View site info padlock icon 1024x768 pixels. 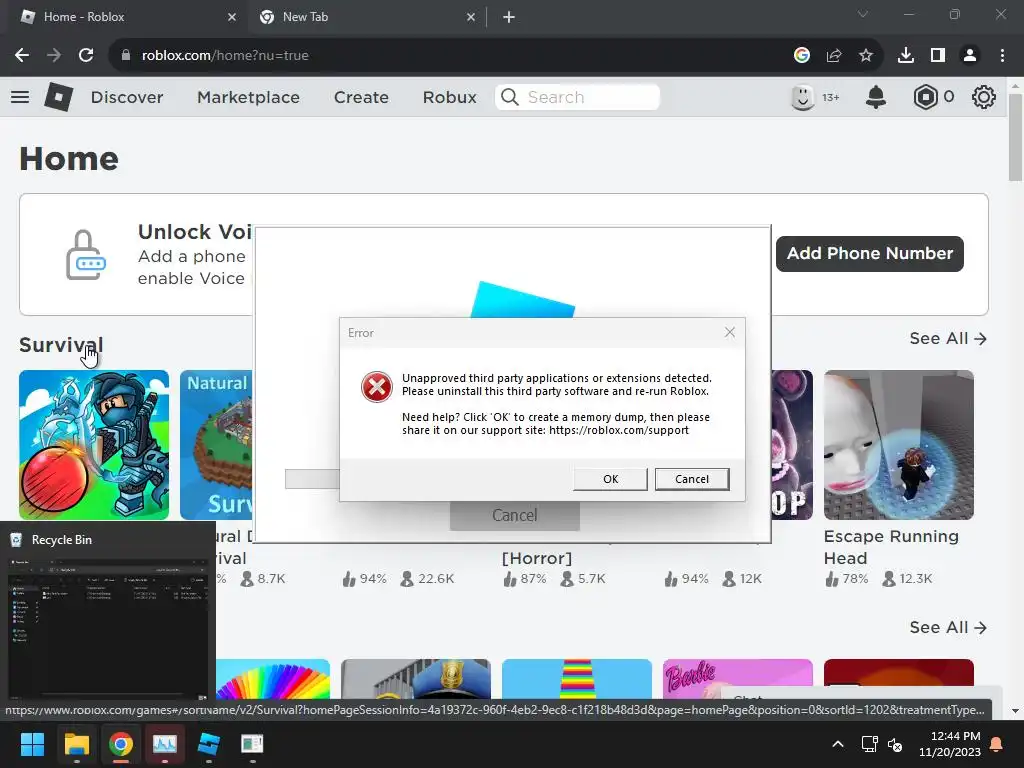(x=126, y=56)
